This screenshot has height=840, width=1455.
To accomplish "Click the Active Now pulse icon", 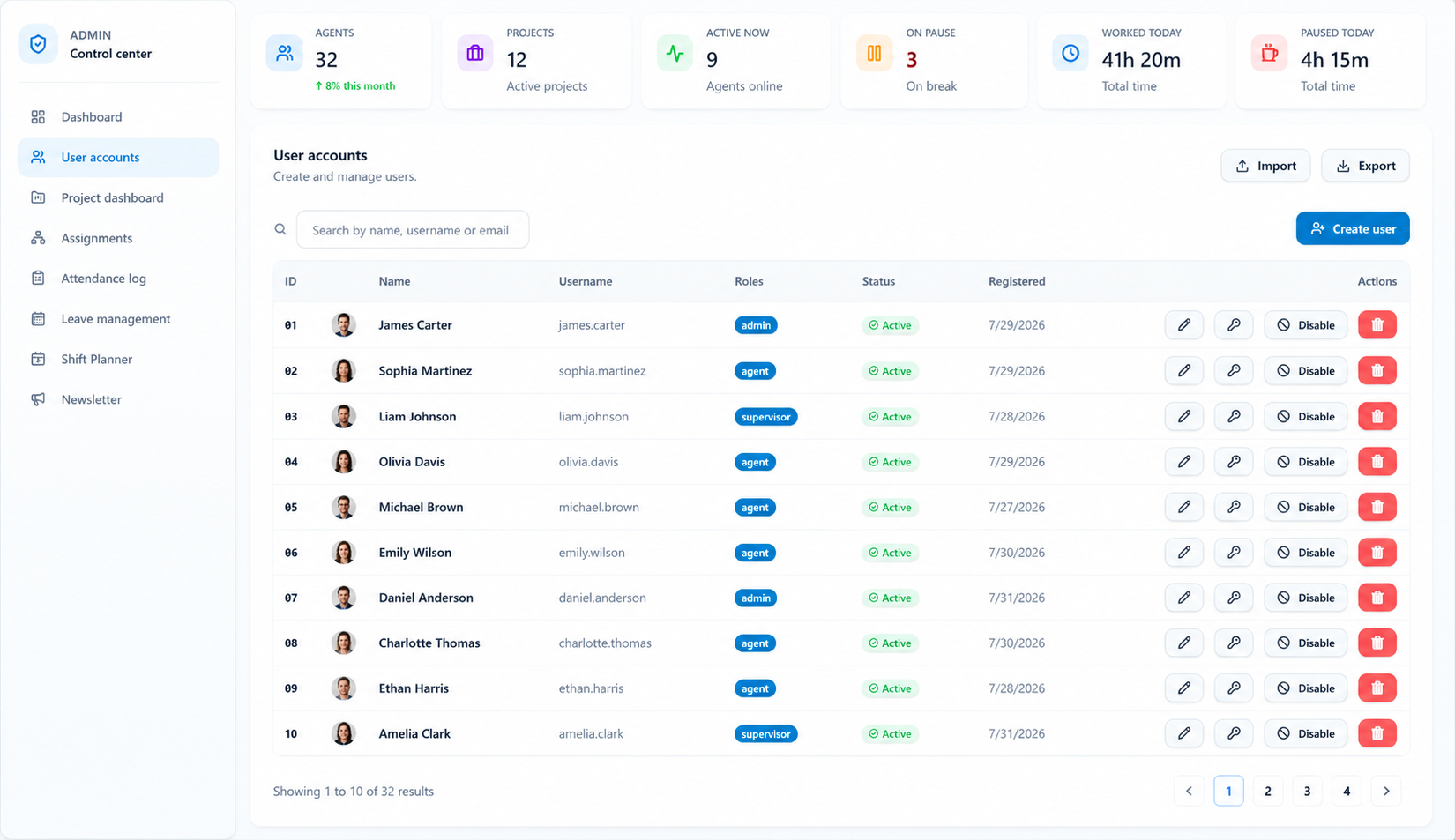I will tap(675, 54).
